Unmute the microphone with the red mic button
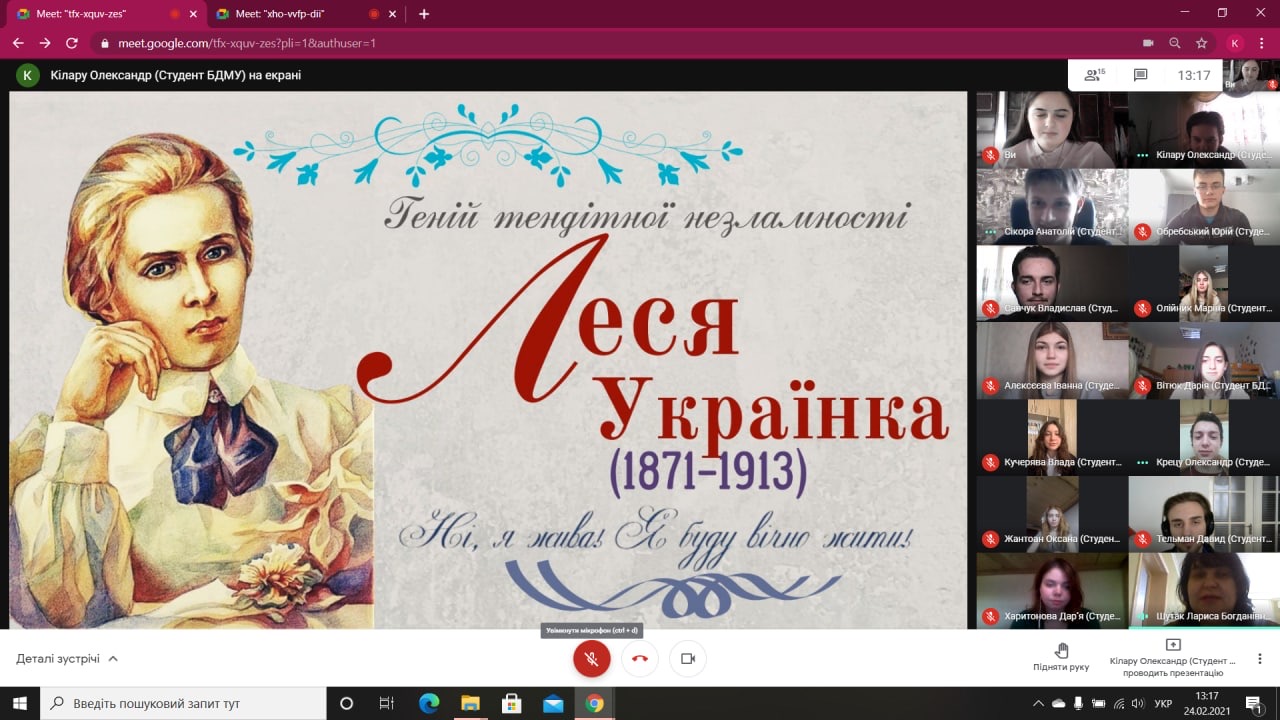Screen dimensions: 1280x720 coord(592,659)
